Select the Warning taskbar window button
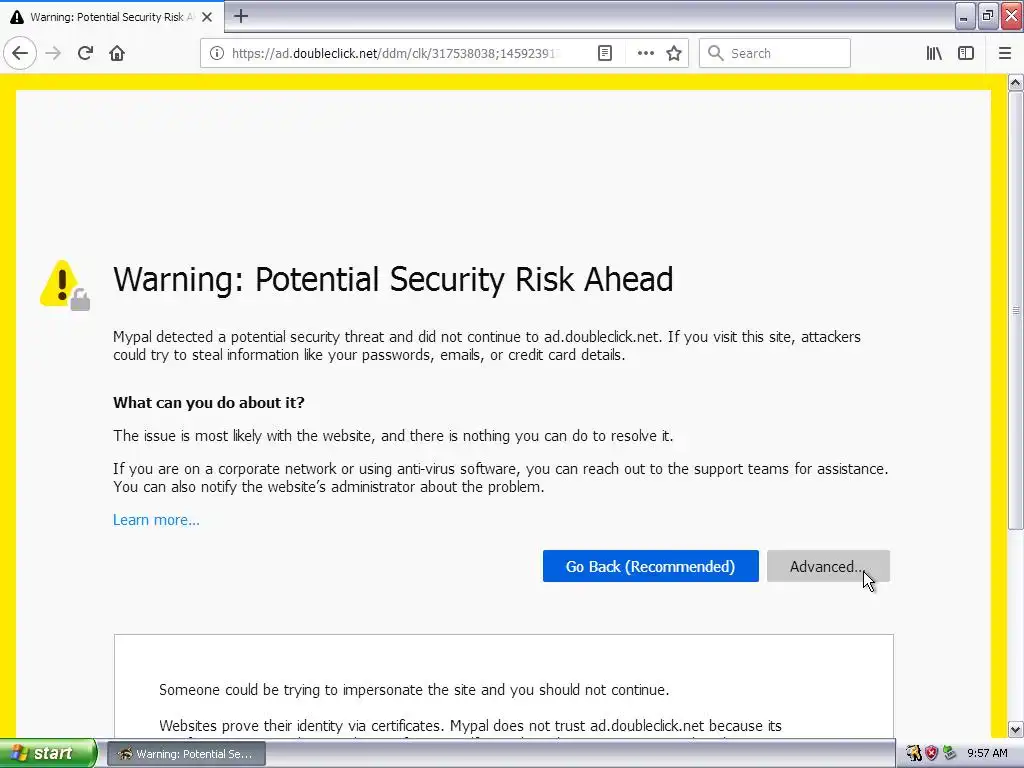 pyautogui.click(x=186, y=754)
